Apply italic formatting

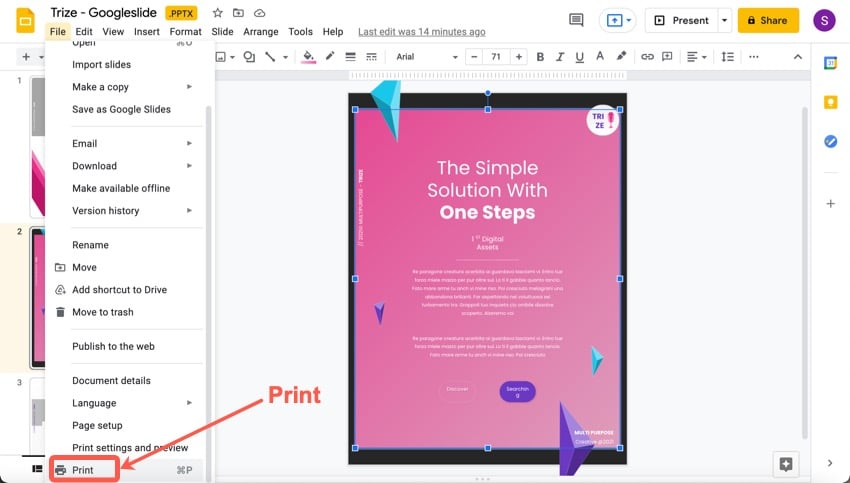(560, 57)
